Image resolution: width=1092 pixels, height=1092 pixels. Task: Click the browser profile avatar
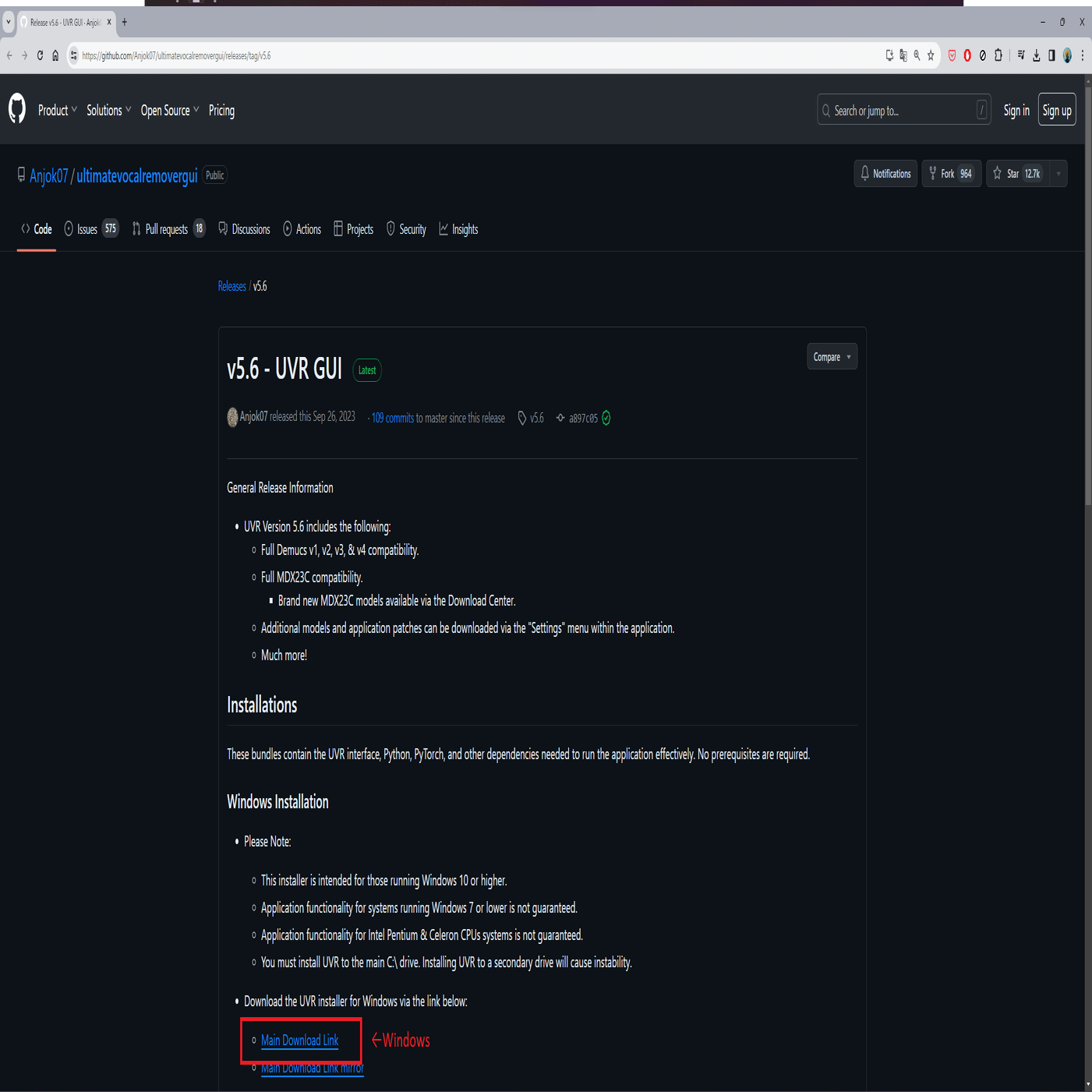point(1067,55)
